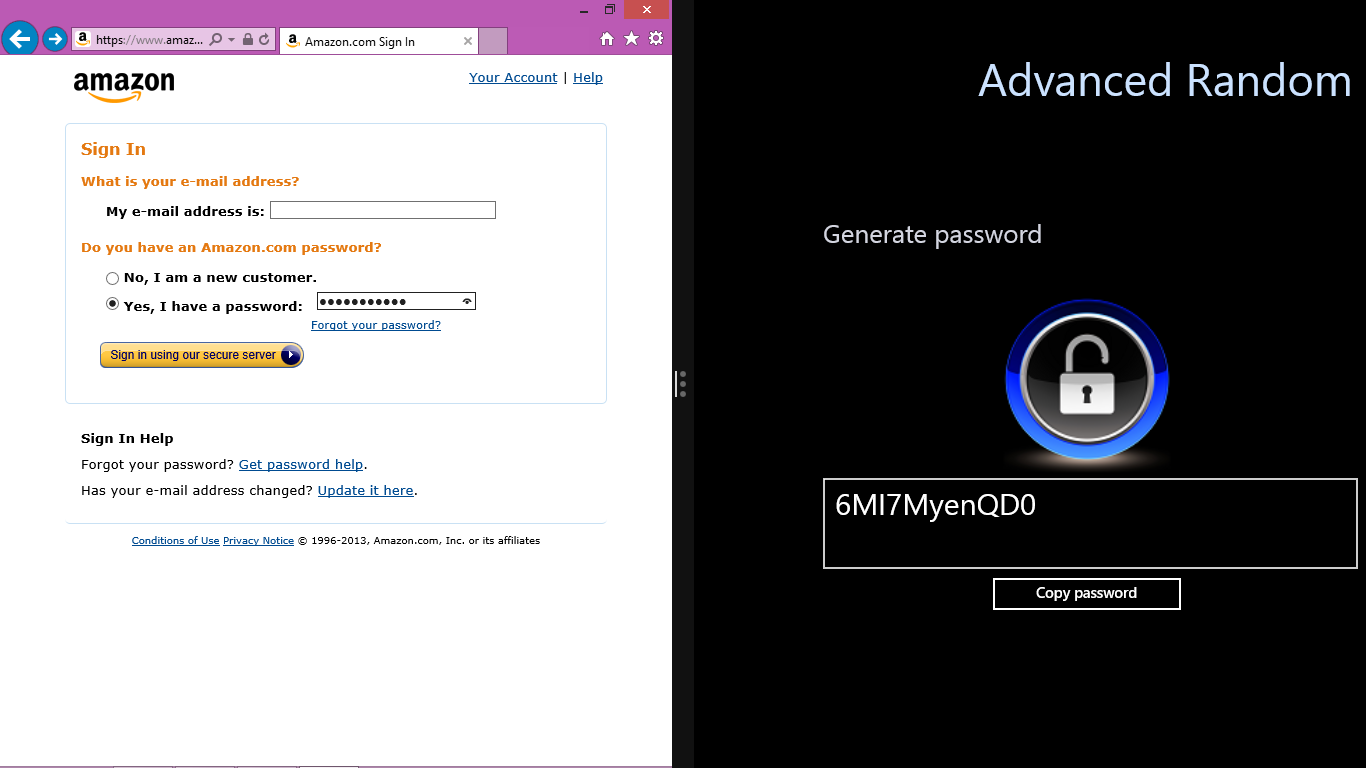Select the Amazon.com Sign In tab
Viewport: 1366px width, 768px height.
[379, 41]
